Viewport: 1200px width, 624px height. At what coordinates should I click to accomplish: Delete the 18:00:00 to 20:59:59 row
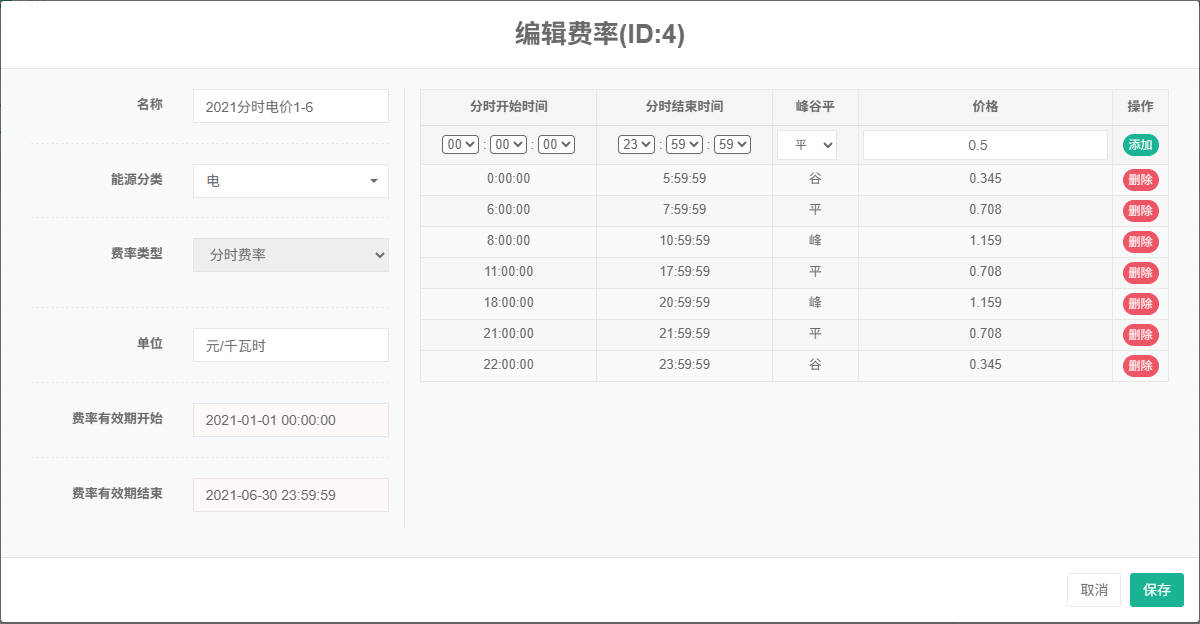[x=1140, y=304]
